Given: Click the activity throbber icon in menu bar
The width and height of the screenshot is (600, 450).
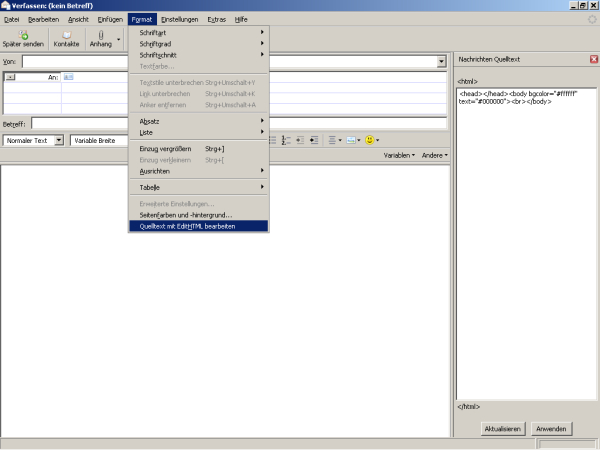Looking at the screenshot, I should (592, 19).
